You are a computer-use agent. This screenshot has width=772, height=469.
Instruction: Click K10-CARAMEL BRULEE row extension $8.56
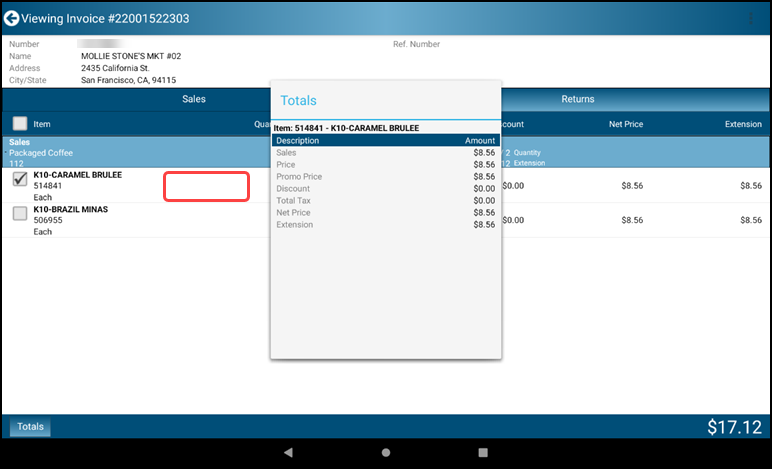[751, 186]
